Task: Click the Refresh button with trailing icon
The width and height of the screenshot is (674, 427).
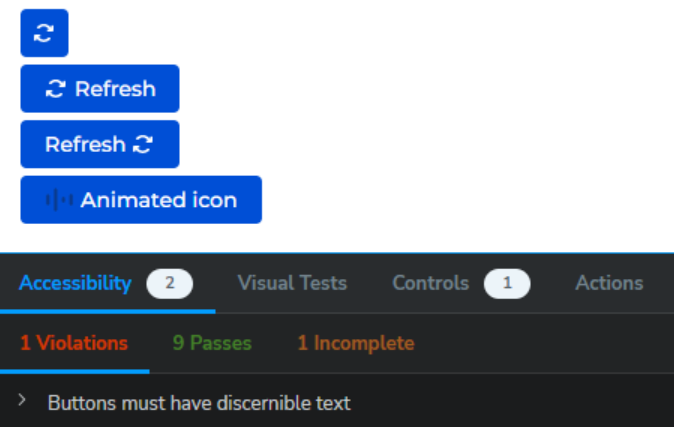Action: (x=100, y=144)
